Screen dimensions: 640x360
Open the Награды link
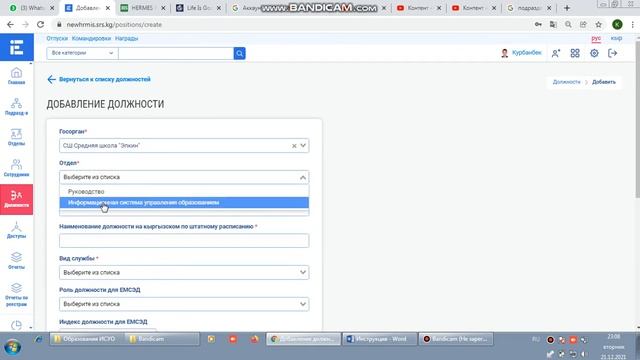tap(127, 38)
